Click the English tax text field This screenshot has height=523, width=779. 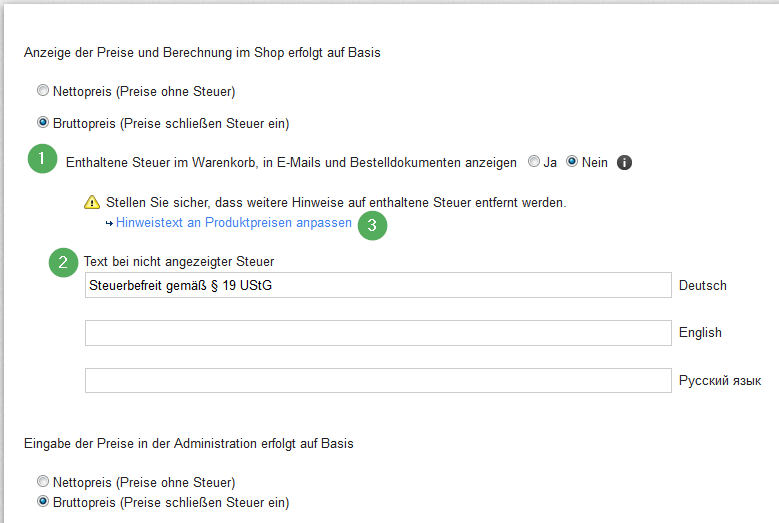tap(378, 333)
